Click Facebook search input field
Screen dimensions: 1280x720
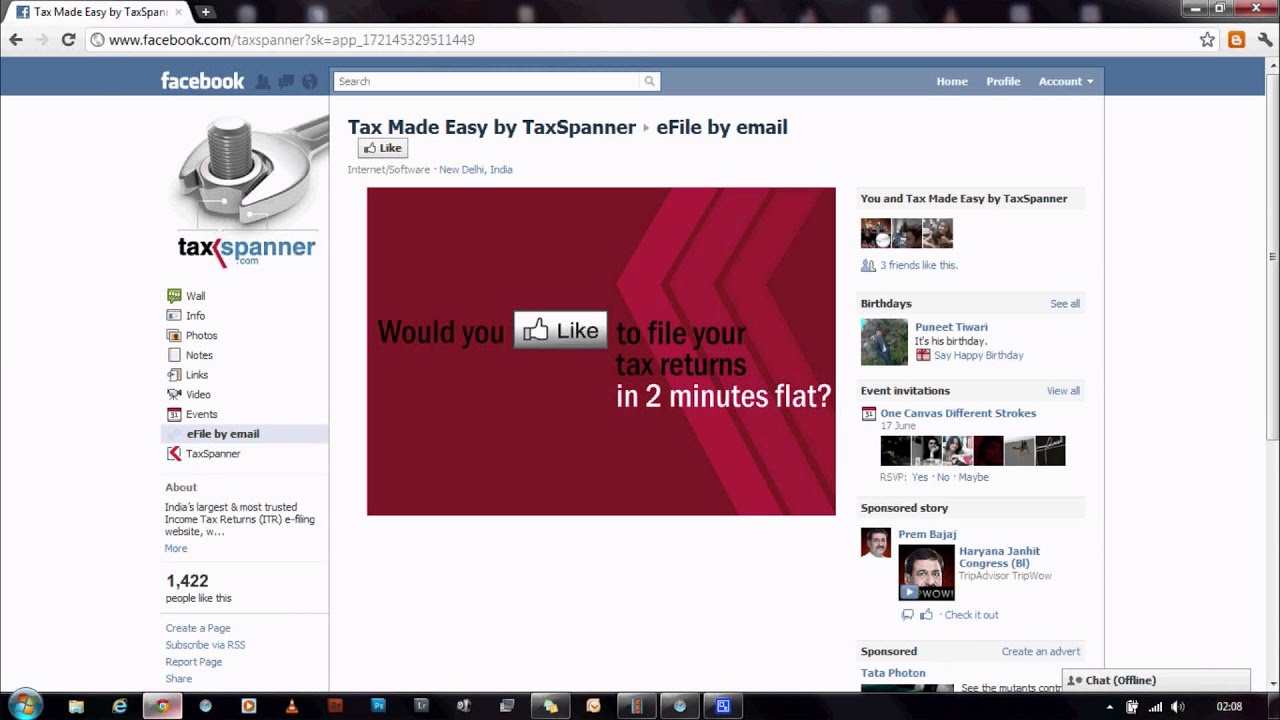pyautogui.click(x=487, y=81)
